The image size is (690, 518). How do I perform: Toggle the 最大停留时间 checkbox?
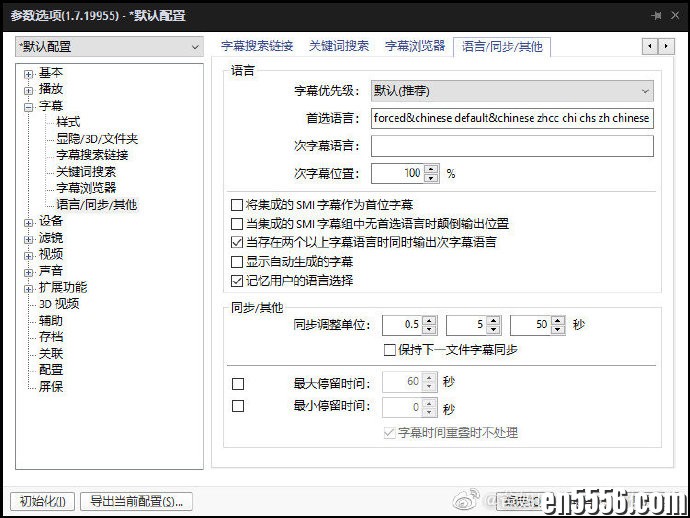pos(238,383)
